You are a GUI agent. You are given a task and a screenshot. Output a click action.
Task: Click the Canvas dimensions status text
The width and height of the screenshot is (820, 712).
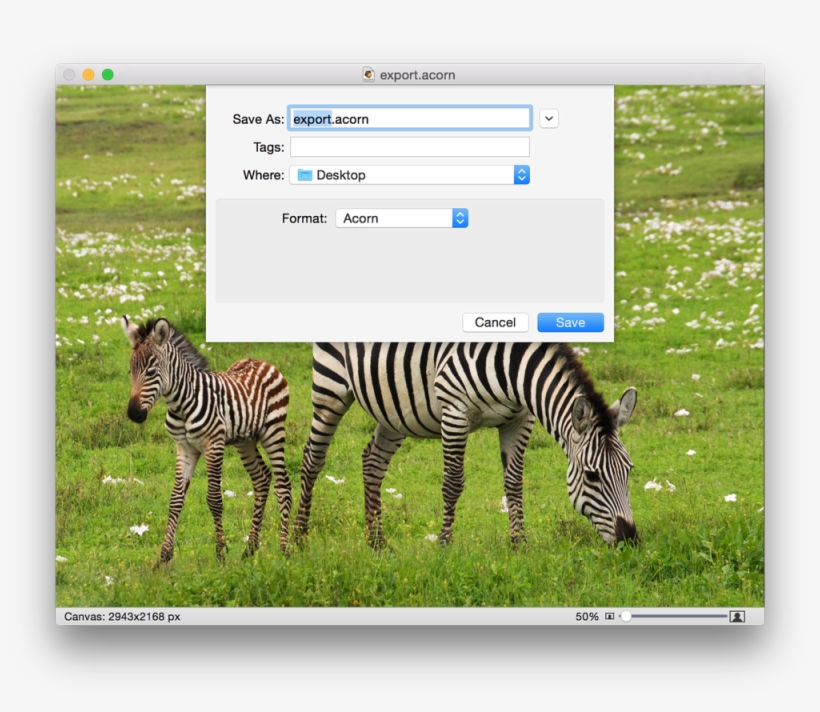(122, 617)
